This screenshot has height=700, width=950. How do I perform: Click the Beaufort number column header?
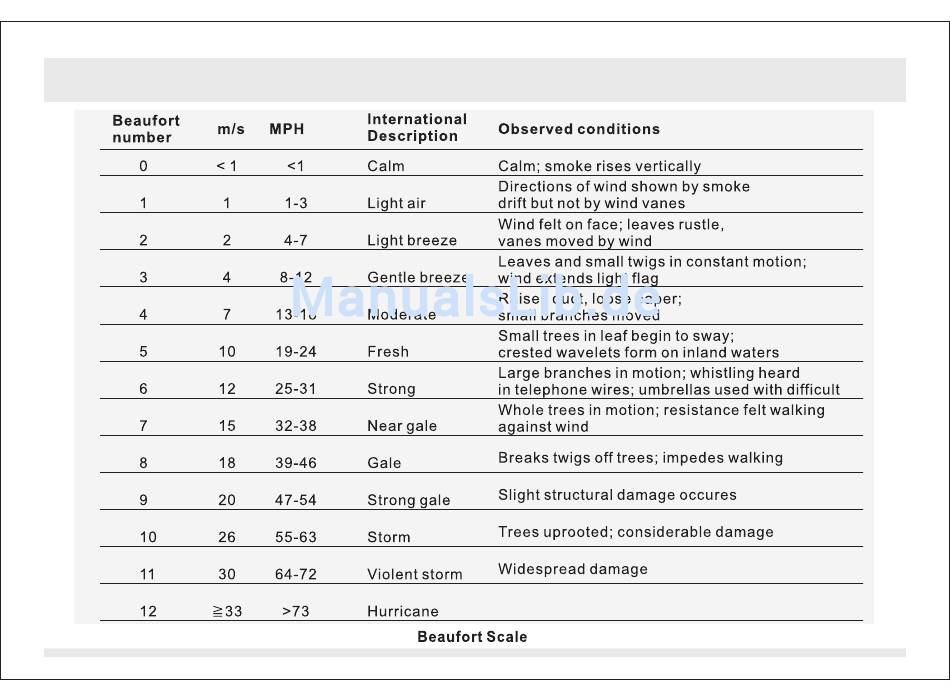(x=146, y=129)
